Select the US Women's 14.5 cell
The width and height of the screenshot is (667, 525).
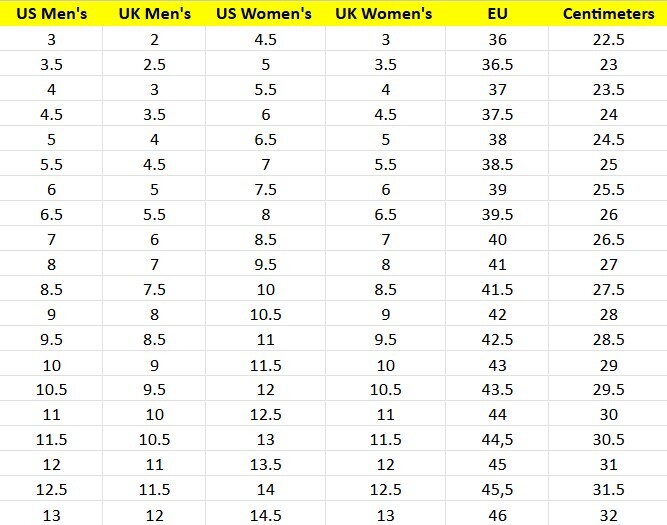[x=264, y=515]
